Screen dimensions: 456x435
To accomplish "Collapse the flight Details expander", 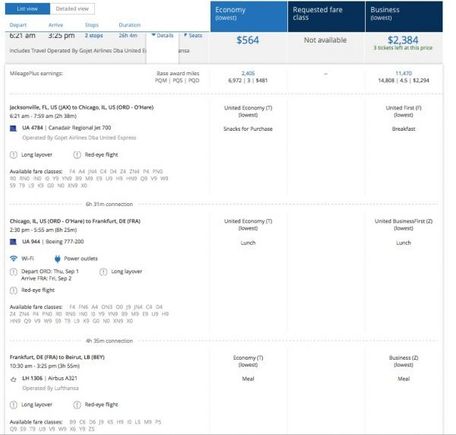I will (x=163, y=35).
